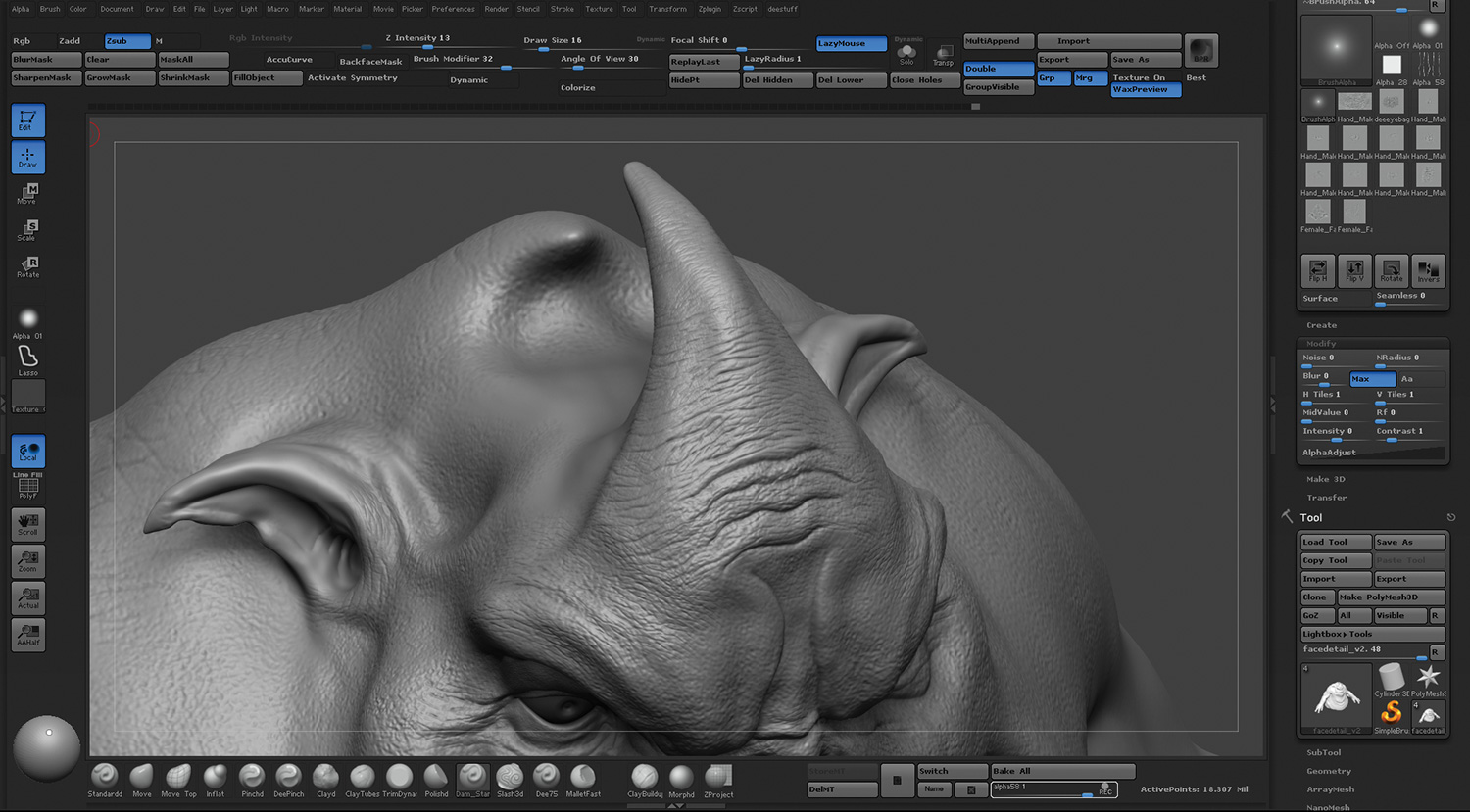Invert the alpha with Invers icon
Viewport: 1470px width, 812px height.
coord(1428,270)
